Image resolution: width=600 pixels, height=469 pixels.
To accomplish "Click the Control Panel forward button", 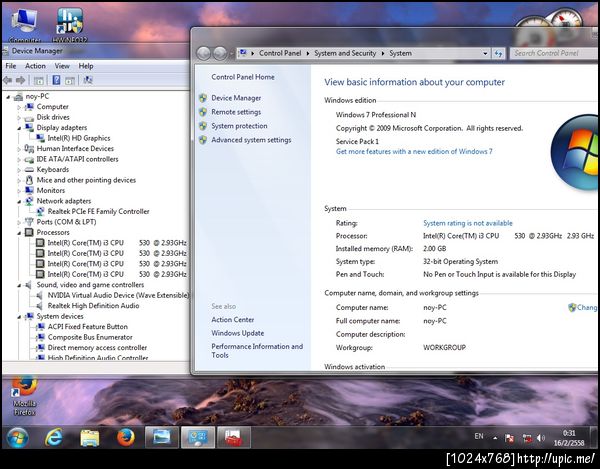I will pyautogui.click(x=220, y=54).
